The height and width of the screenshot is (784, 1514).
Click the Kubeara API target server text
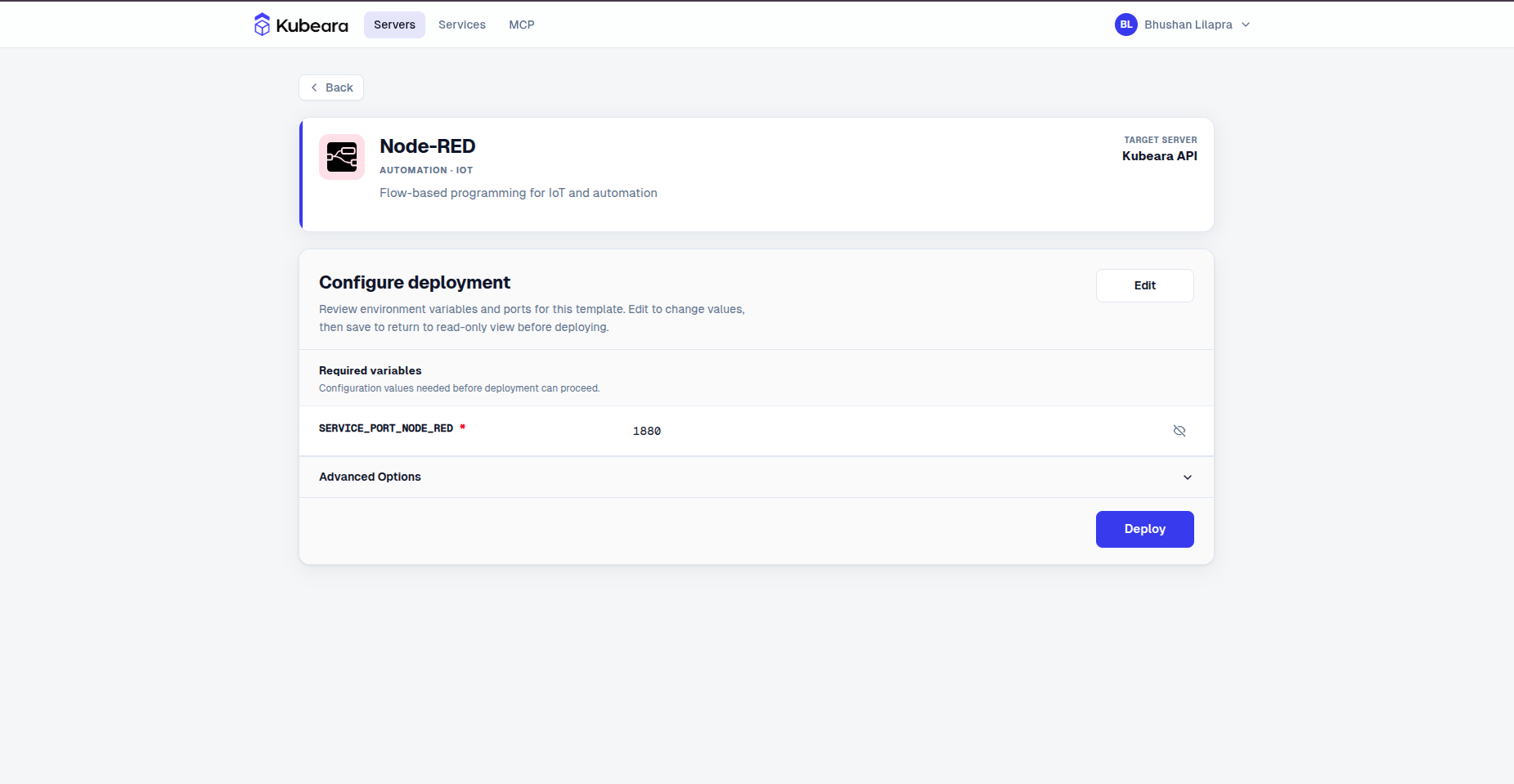pos(1159,156)
